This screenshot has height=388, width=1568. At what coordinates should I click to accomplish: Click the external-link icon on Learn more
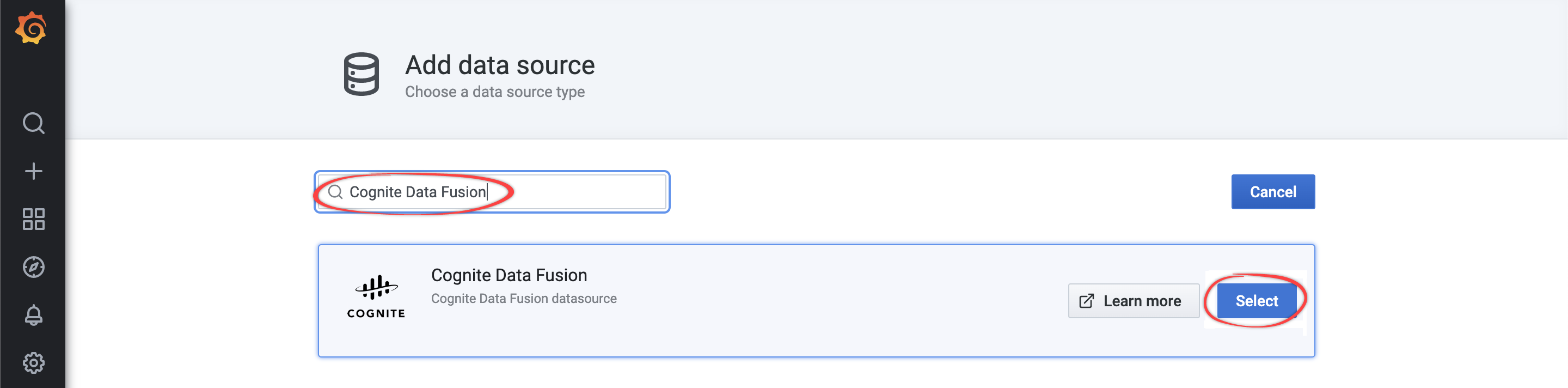coord(1087,300)
